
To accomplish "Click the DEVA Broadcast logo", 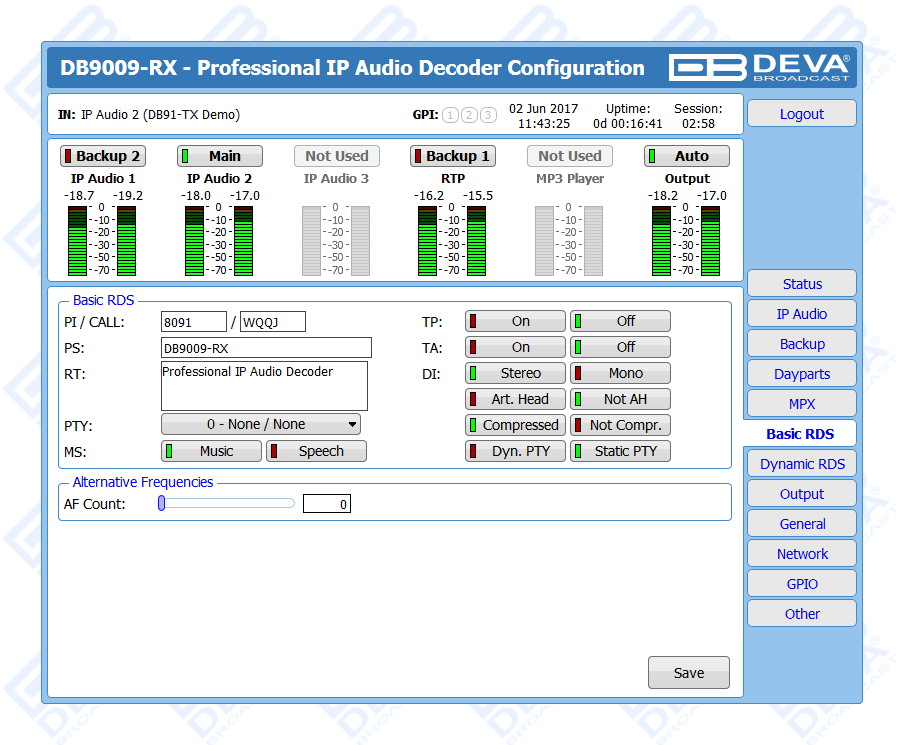I will pos(760,67).
